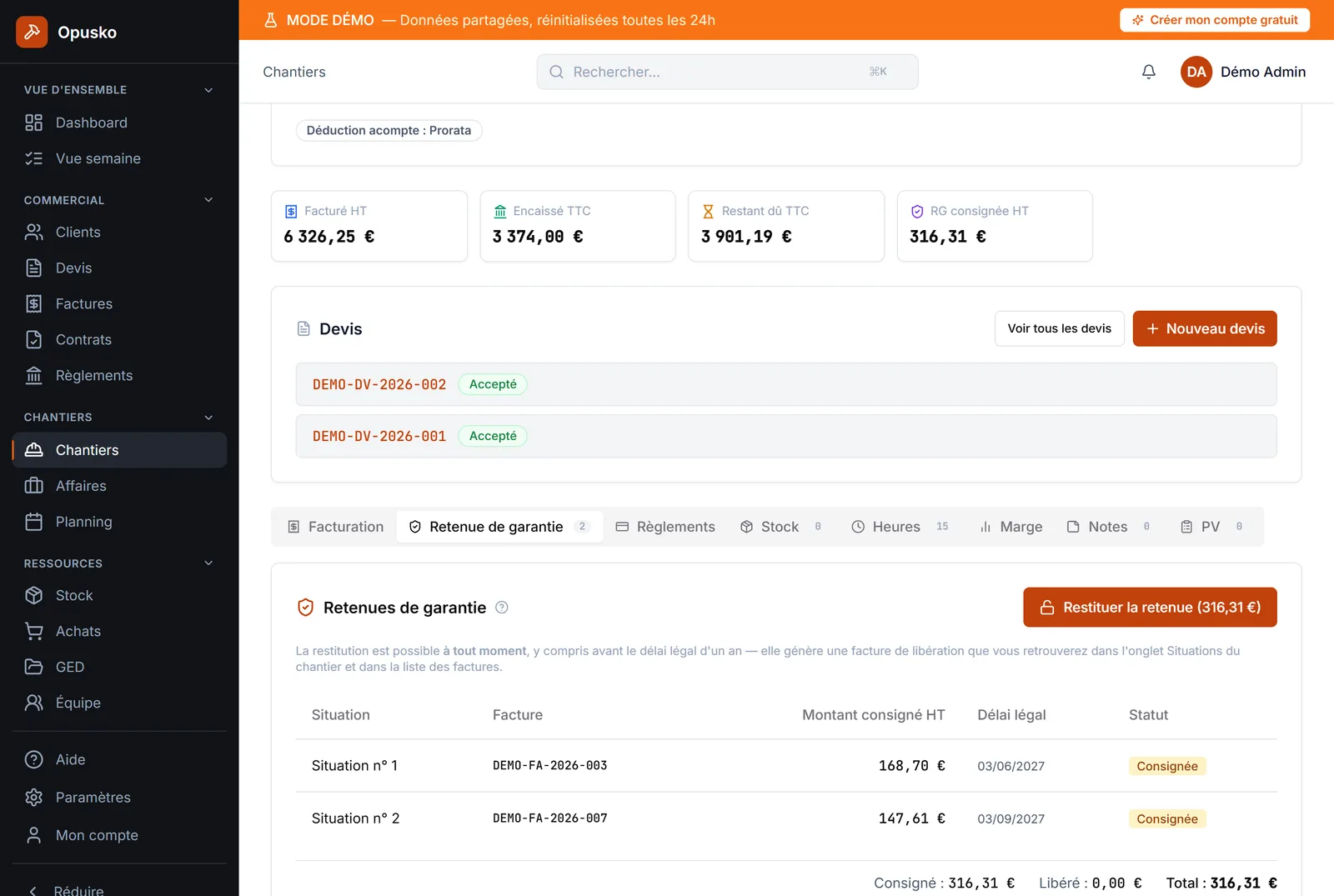
Task: Open GED documents in sidebar
Action: click(119, 667)
